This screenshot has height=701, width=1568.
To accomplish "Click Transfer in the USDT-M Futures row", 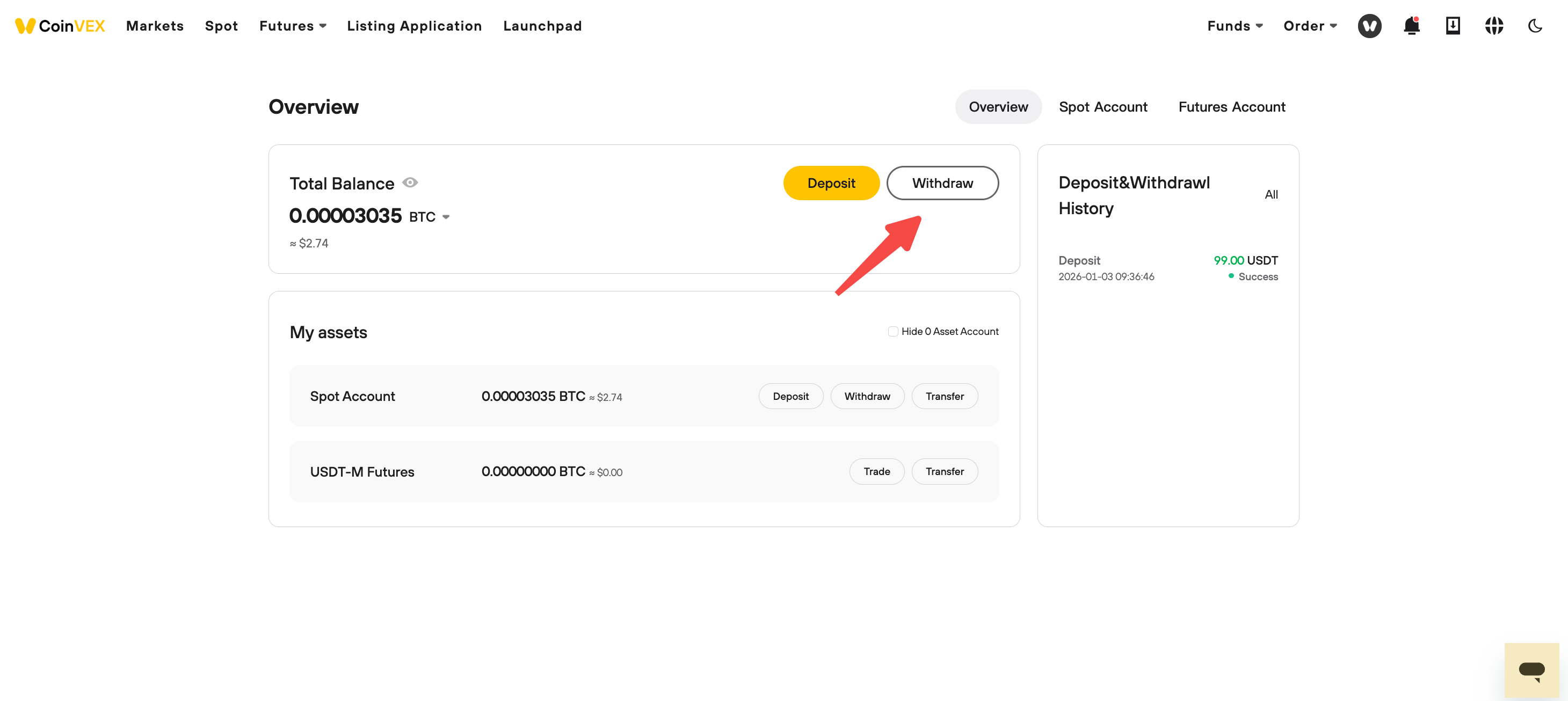I will pyautogui.click(x=944, y=472).
